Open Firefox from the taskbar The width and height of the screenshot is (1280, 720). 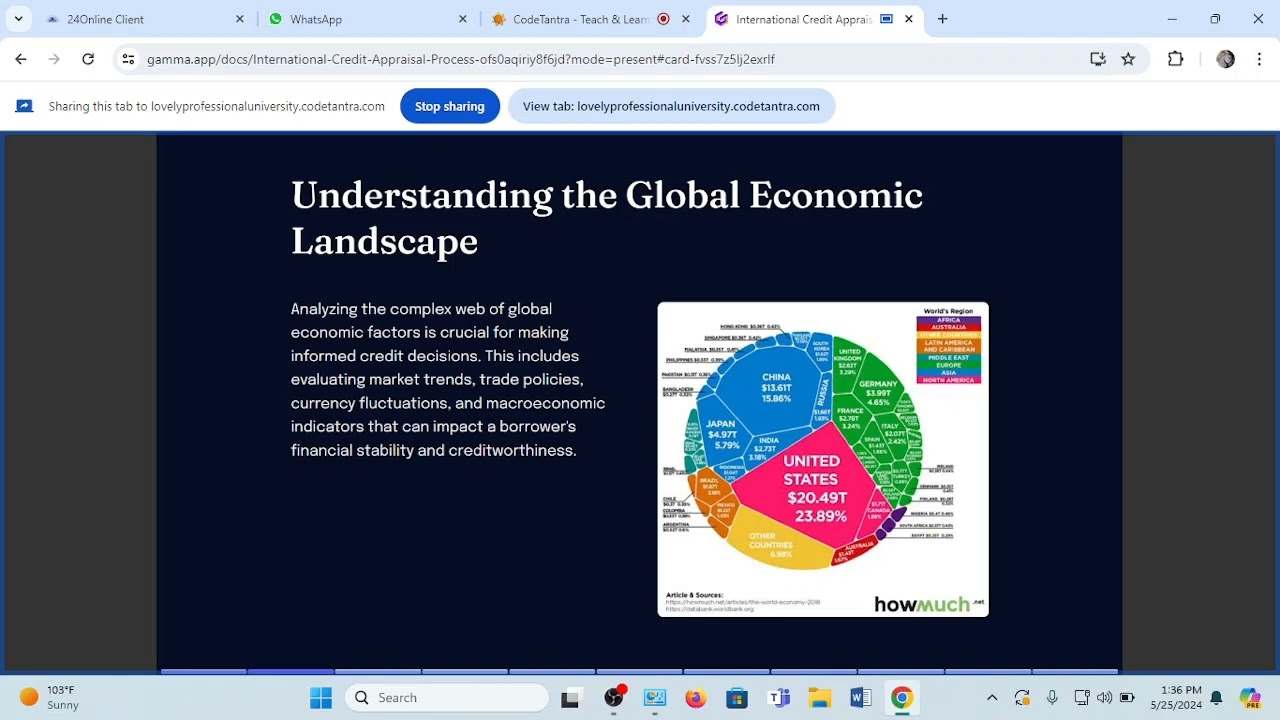696,698
